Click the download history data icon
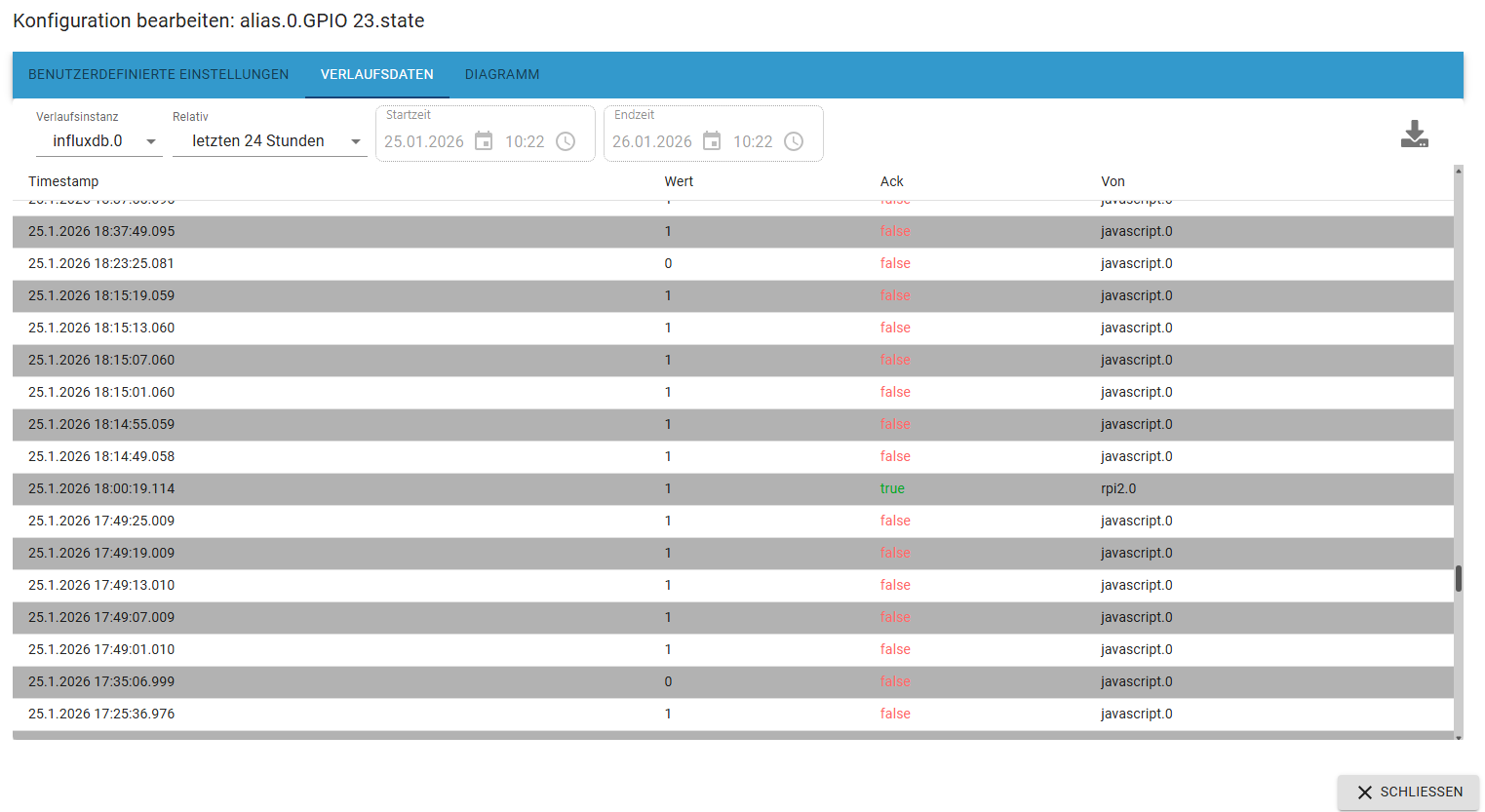Image resolution: width=1485 pixels, height=812 pixels. tap(1414, 135)
